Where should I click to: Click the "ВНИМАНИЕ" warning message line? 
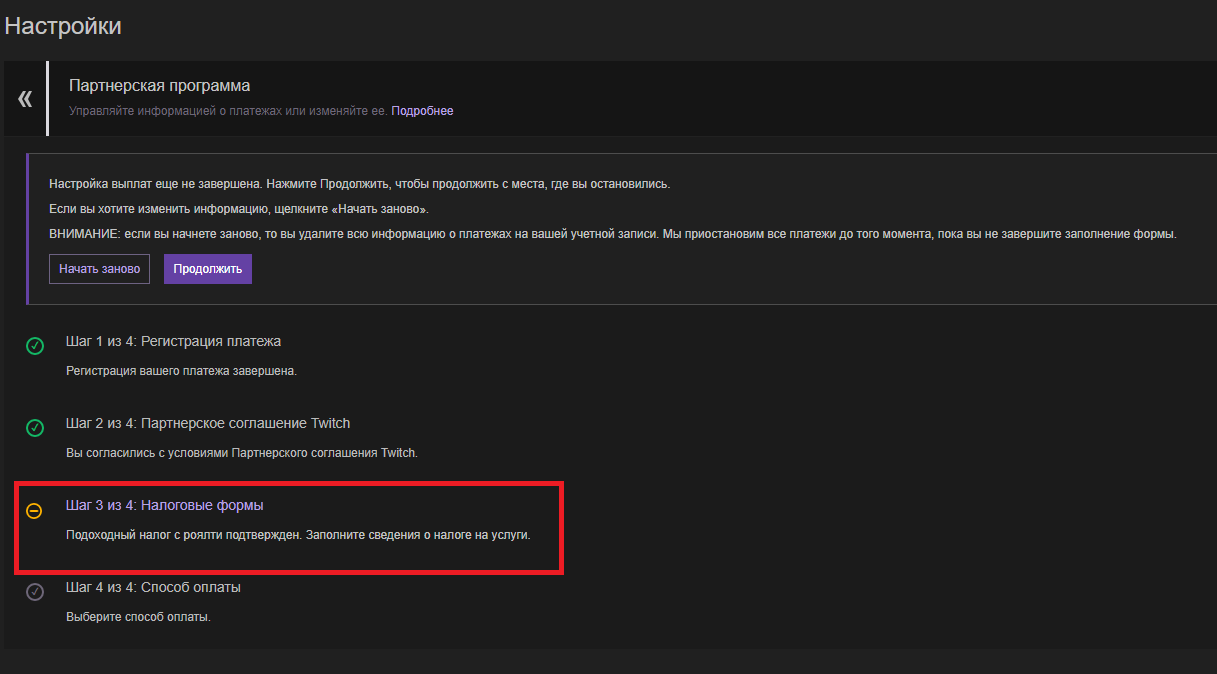click(x=612, y=234)
